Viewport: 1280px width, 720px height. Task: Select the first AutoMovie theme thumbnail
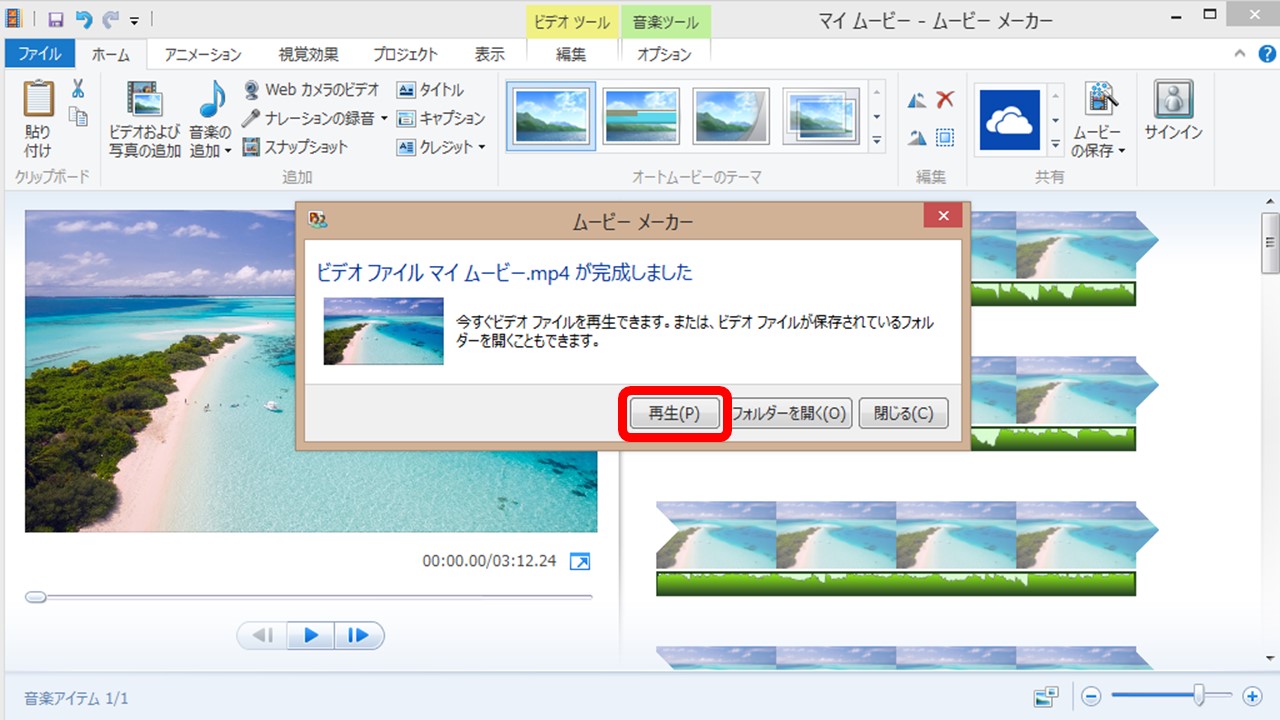click(551, 116)
